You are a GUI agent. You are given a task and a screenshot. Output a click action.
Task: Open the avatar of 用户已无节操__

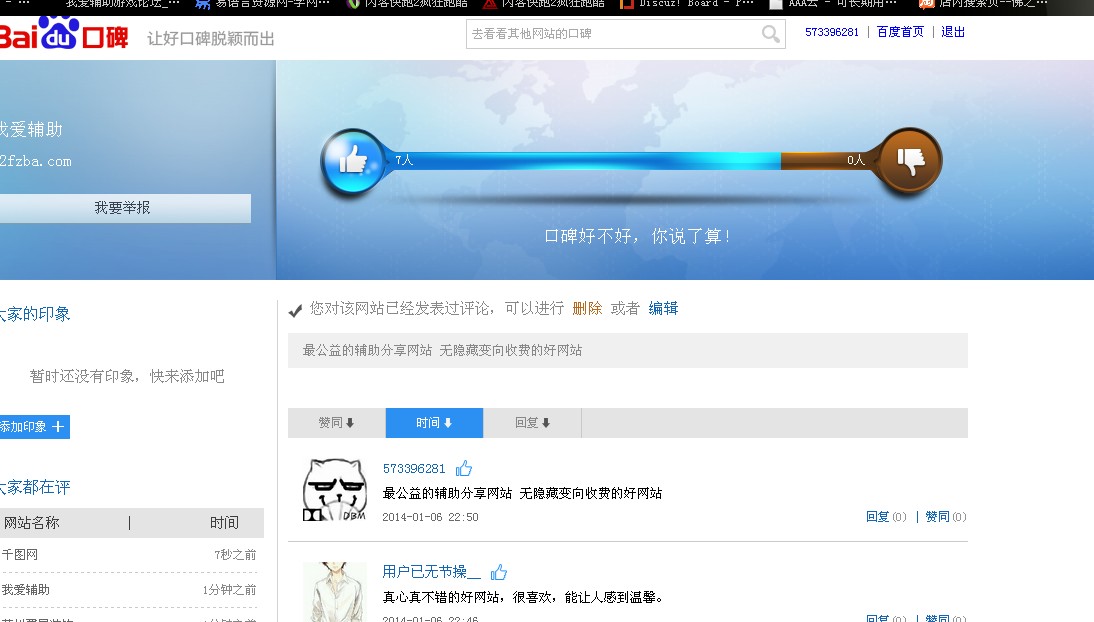click(x=335, y=592)
